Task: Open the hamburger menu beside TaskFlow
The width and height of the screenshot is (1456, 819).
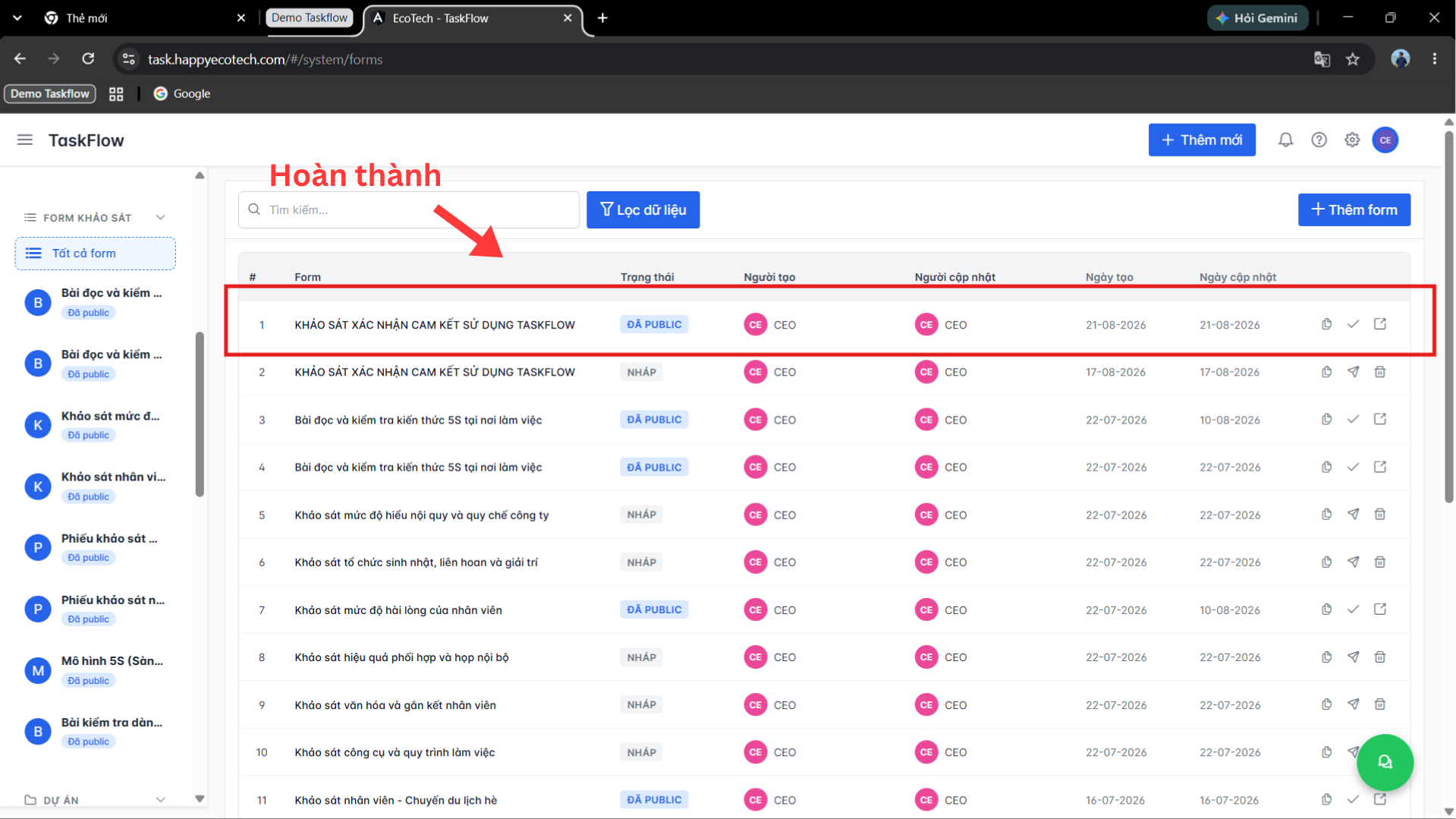Action: (25, 140)
